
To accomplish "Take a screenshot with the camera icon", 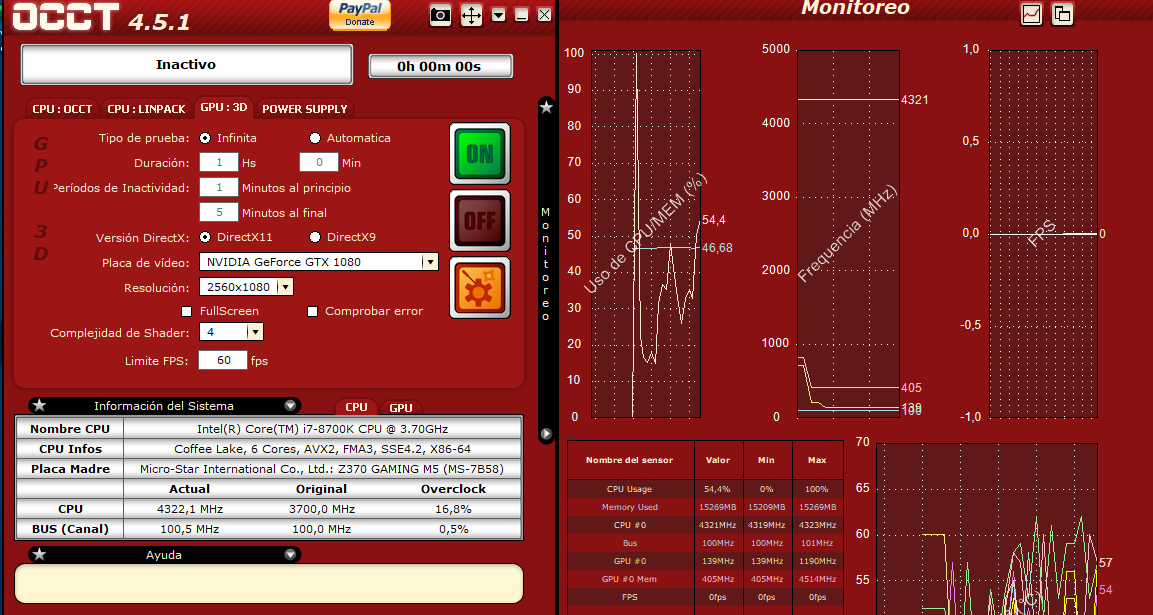I will pos(440,15).
